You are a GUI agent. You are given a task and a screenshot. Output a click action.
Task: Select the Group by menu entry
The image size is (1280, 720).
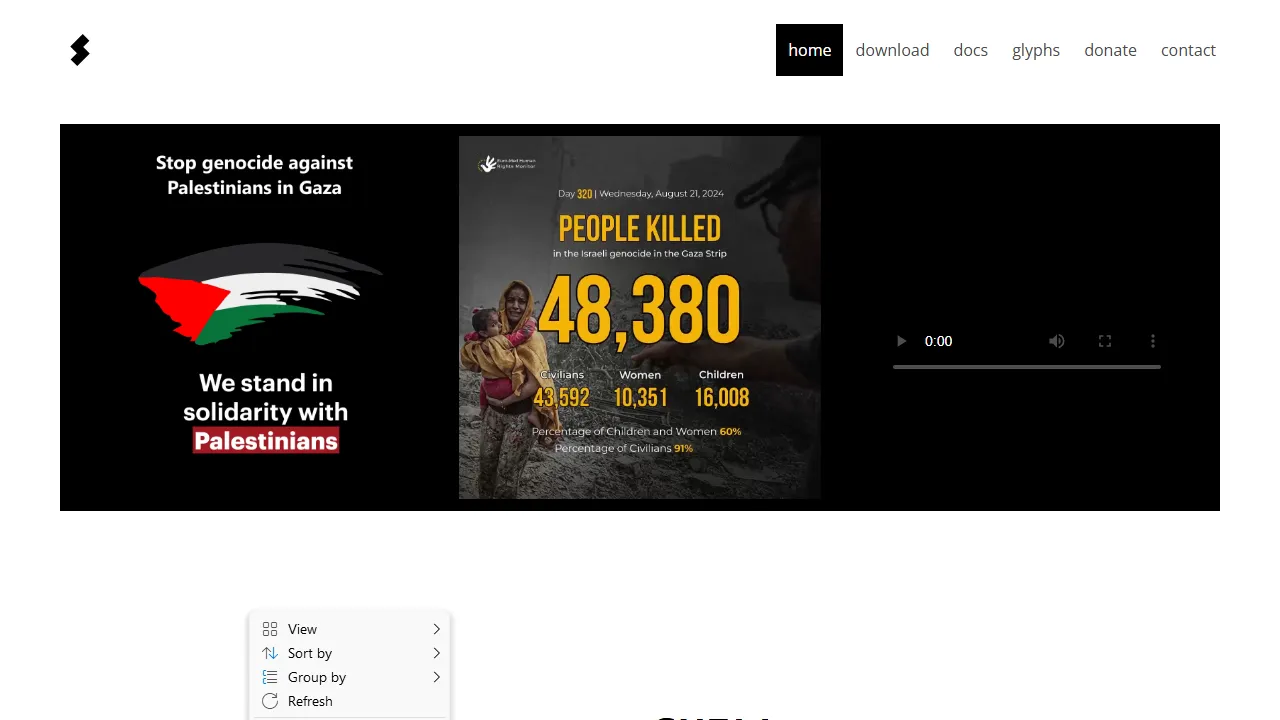click(x=317, y=677)
